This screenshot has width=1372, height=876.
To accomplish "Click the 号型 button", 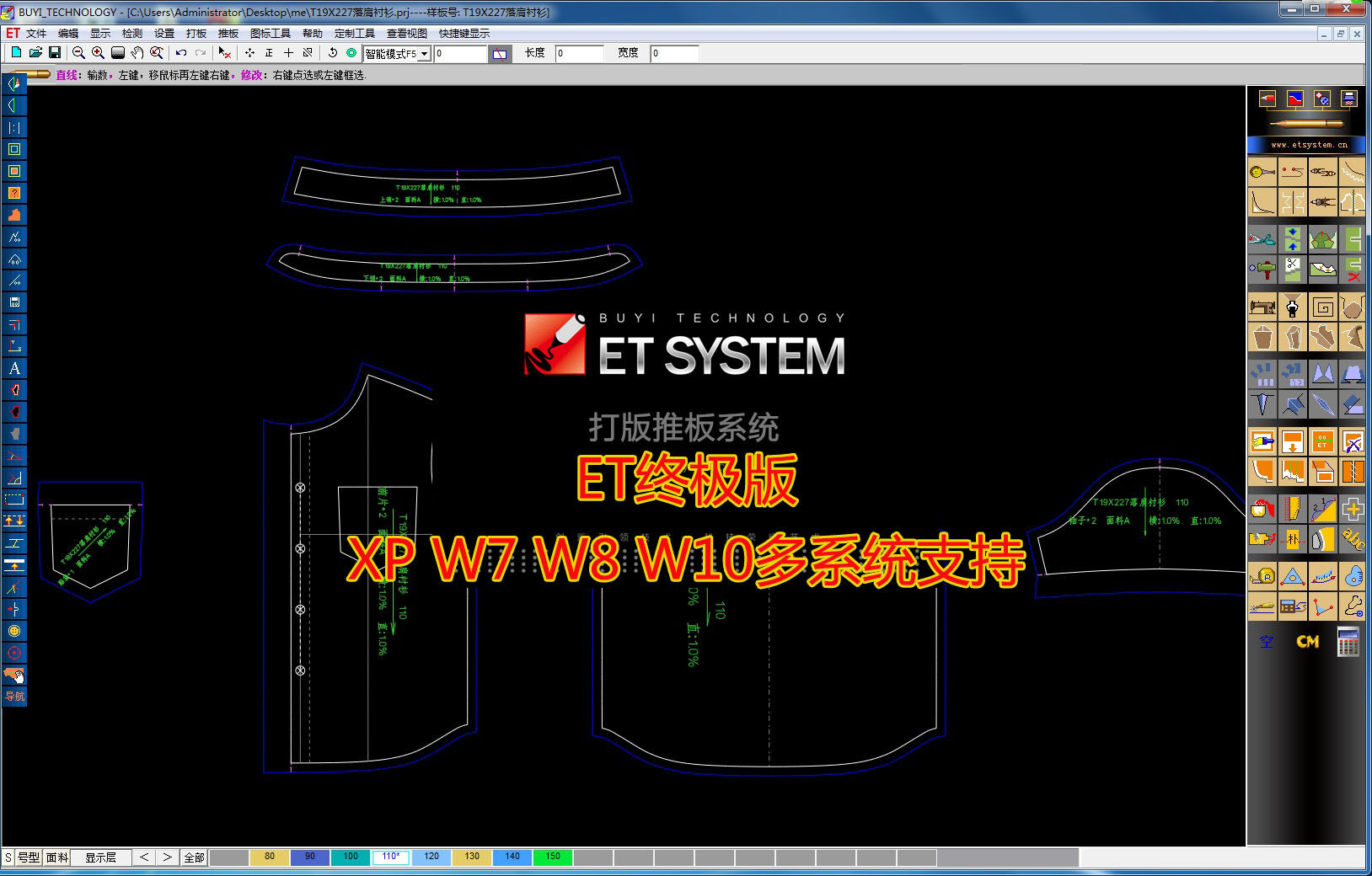I will [29, 857].
